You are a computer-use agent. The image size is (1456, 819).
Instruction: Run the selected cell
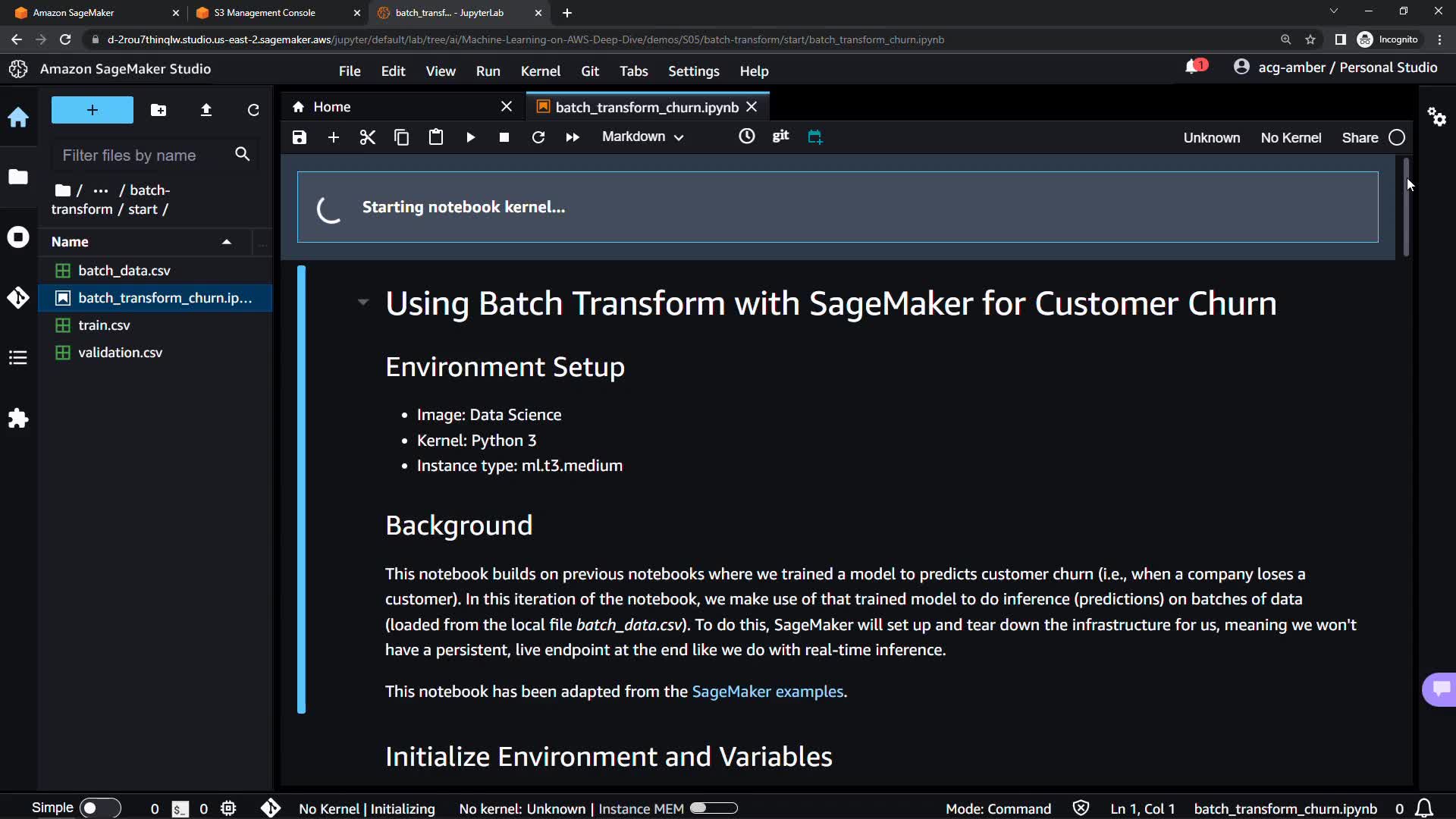(x=470, y=137)
